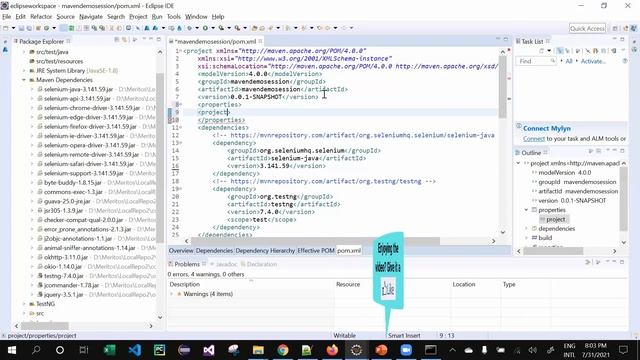
Task: Collapse All in Package Explorer toolbar
Action: coord(117,40)
